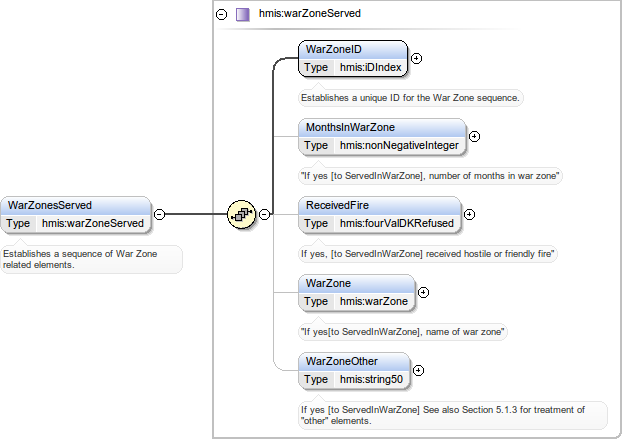Expand the WarZone element
The image size is (623, 440).
point(423,292)
